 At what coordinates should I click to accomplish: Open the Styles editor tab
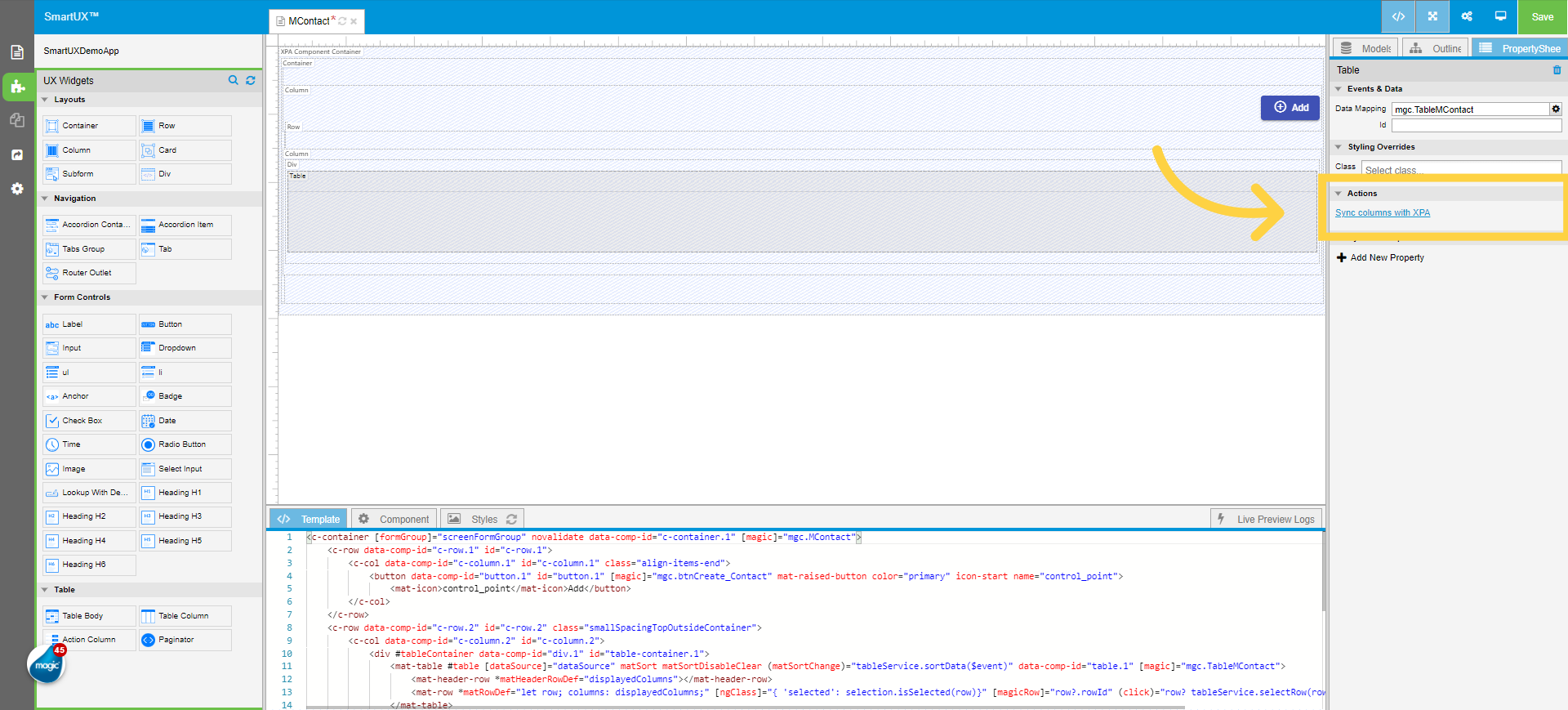(x=482, y=519)
